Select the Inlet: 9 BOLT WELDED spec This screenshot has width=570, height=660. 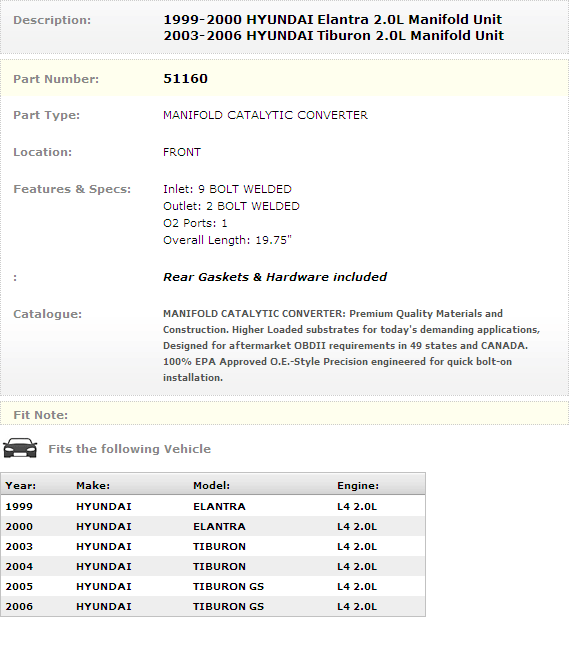[227, 189]
